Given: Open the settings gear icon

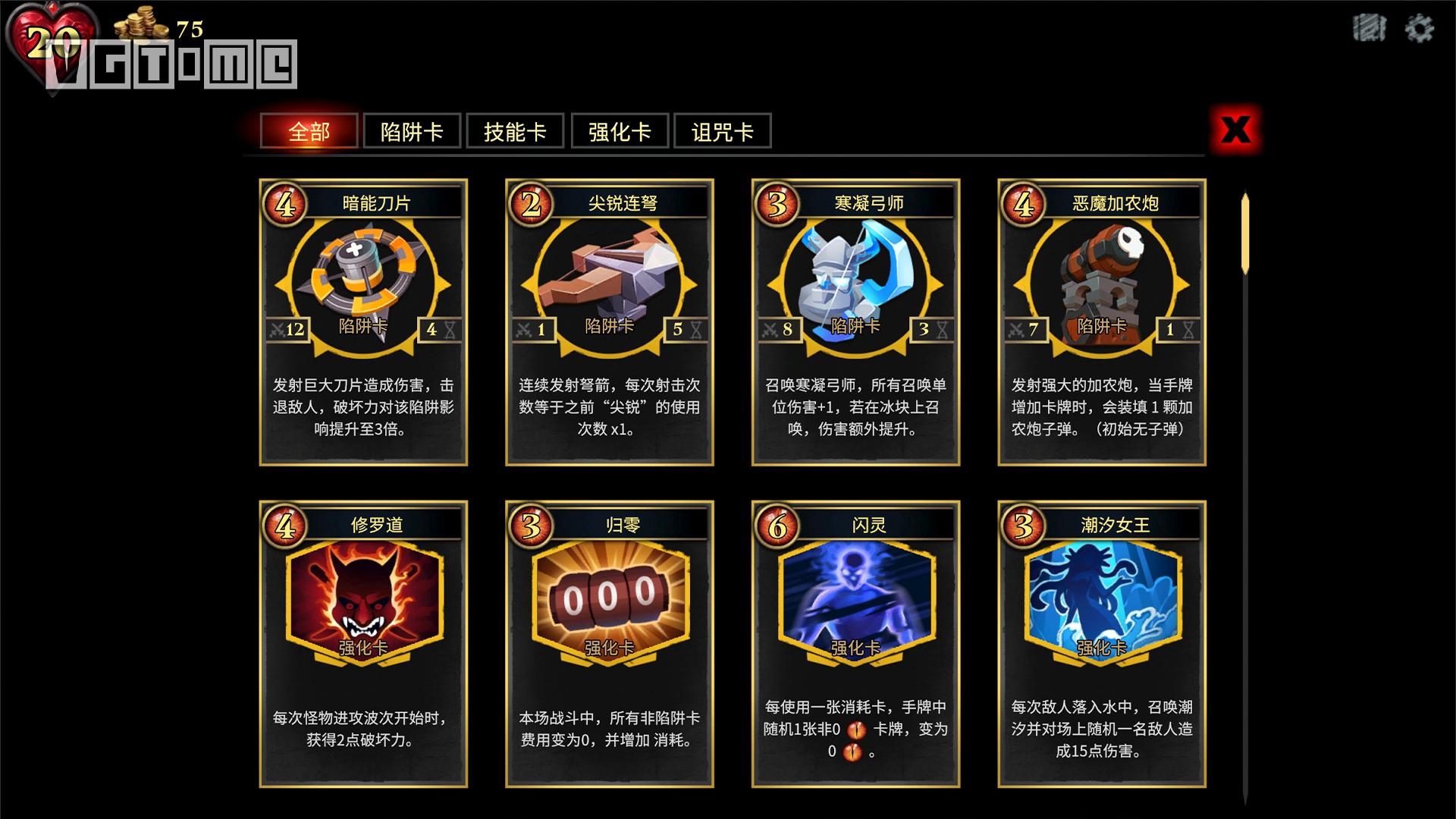Looking at the screenshot, I should 1419,29.
